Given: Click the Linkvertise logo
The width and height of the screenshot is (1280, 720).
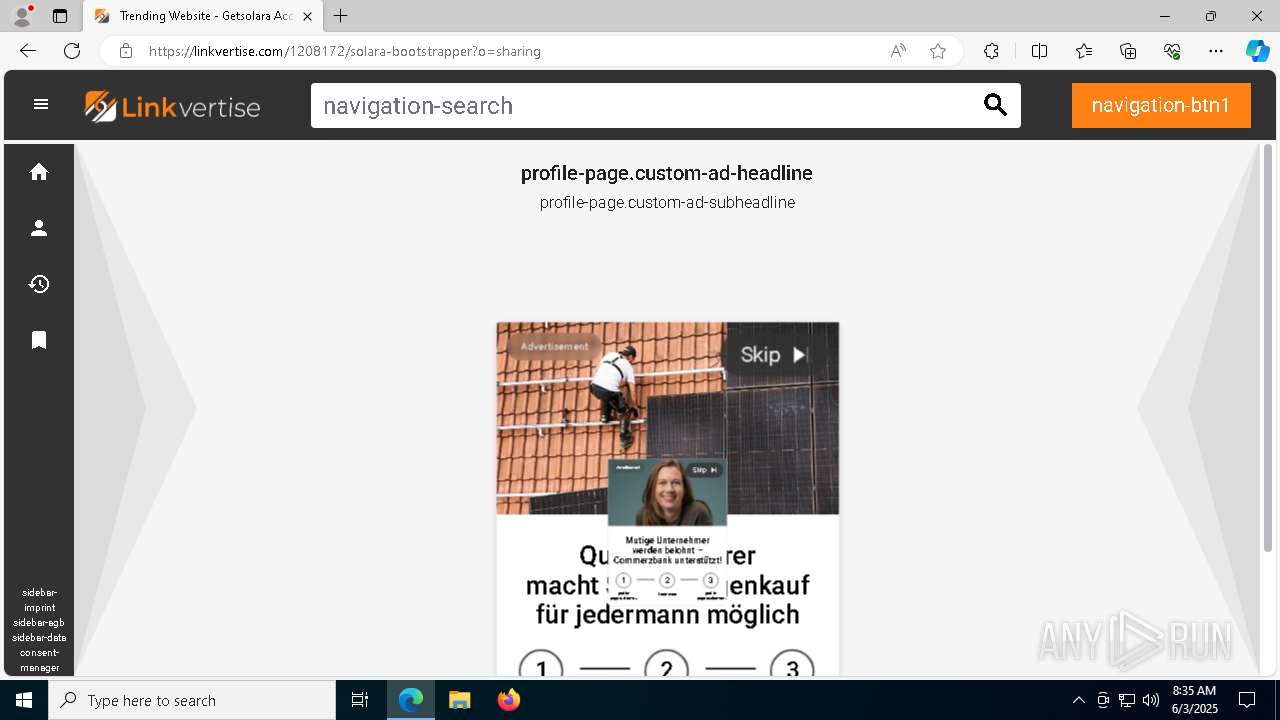Looking at the screenshot, I should 173,106.
